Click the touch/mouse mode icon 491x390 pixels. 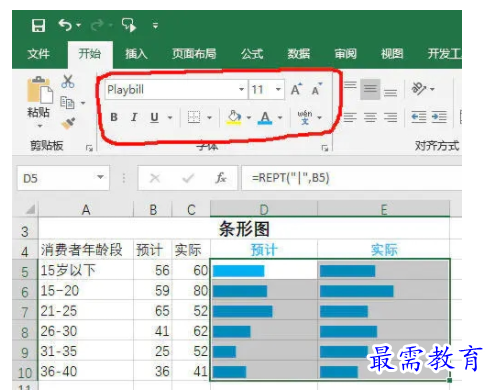point(129,25)
